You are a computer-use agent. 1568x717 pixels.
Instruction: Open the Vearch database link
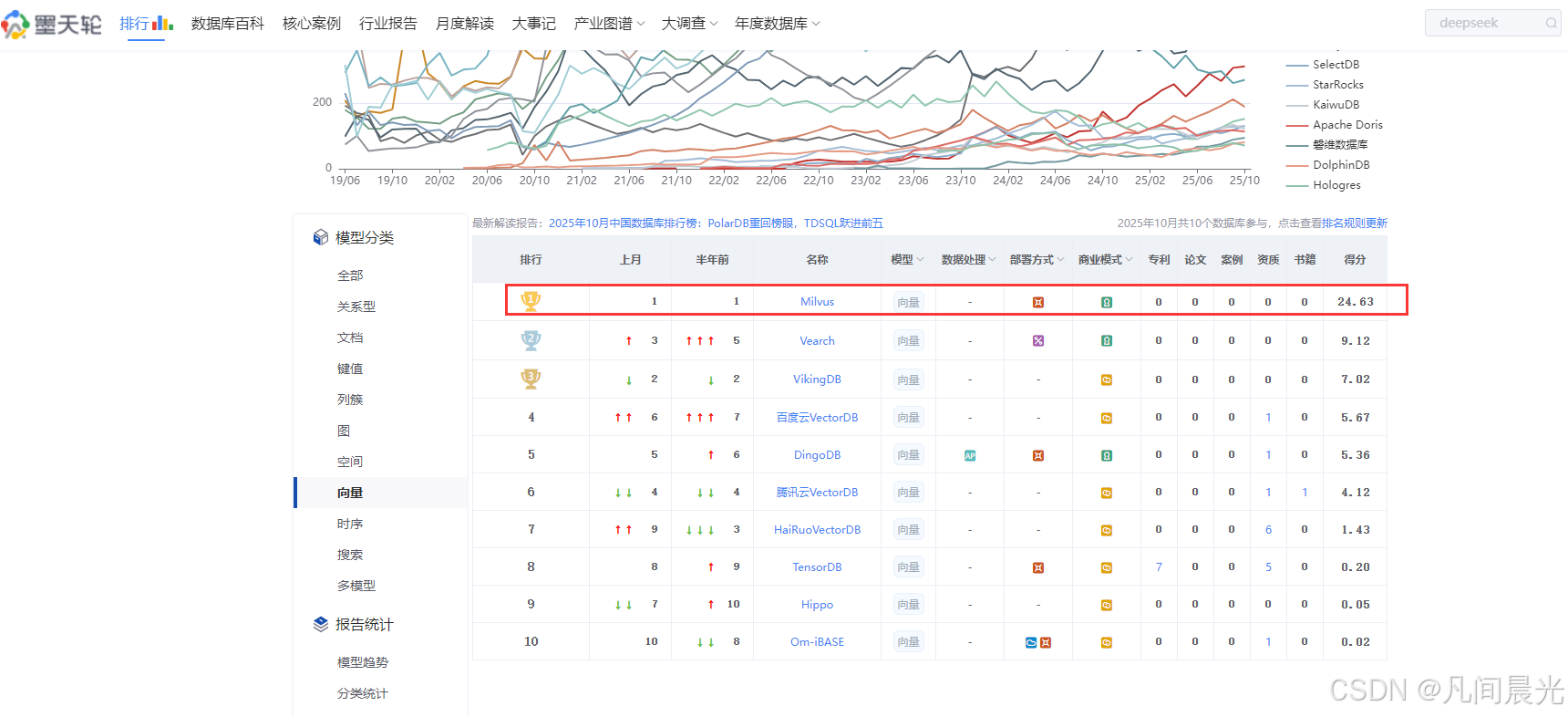pyautogui.click(x=817, y=341)
